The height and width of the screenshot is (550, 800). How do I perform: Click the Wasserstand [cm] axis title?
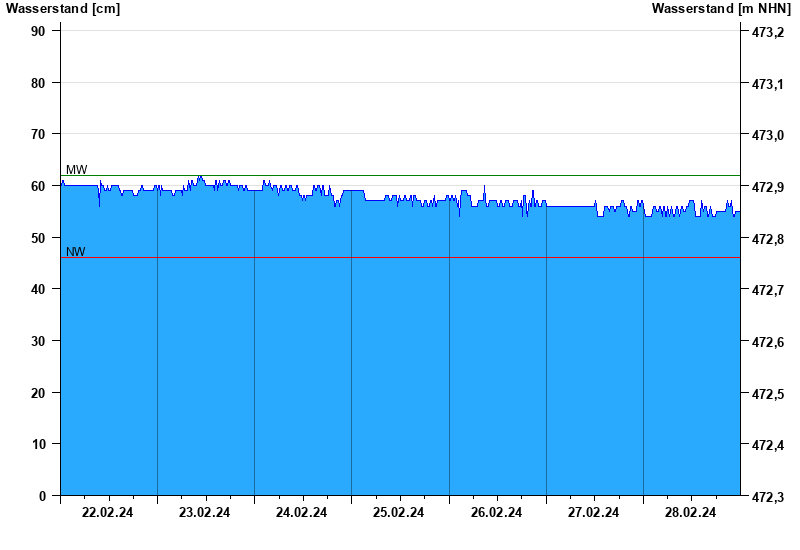(63, 9)
